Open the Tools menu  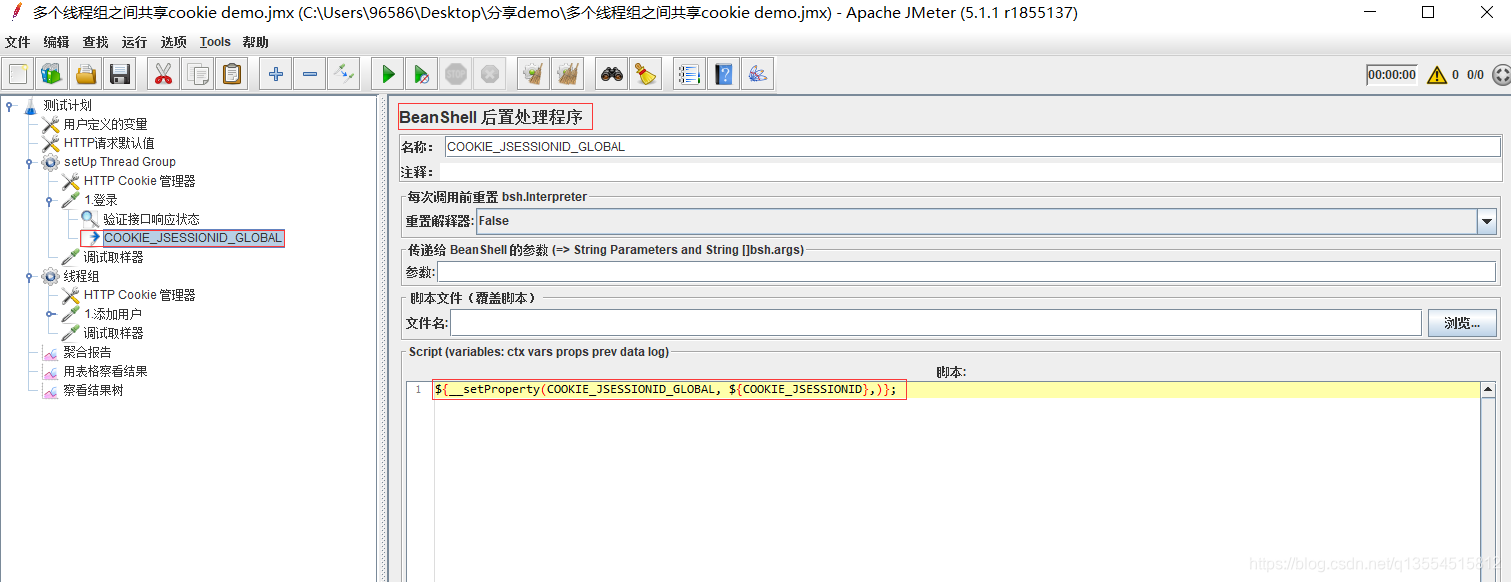pyautogui.click(x=215, y=42)
